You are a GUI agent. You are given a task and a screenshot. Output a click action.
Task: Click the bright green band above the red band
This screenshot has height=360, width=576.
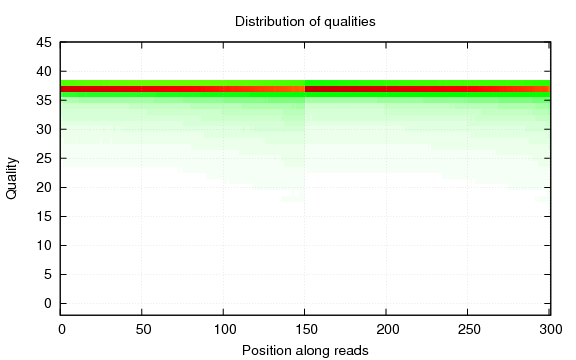[x=305, y=83]
